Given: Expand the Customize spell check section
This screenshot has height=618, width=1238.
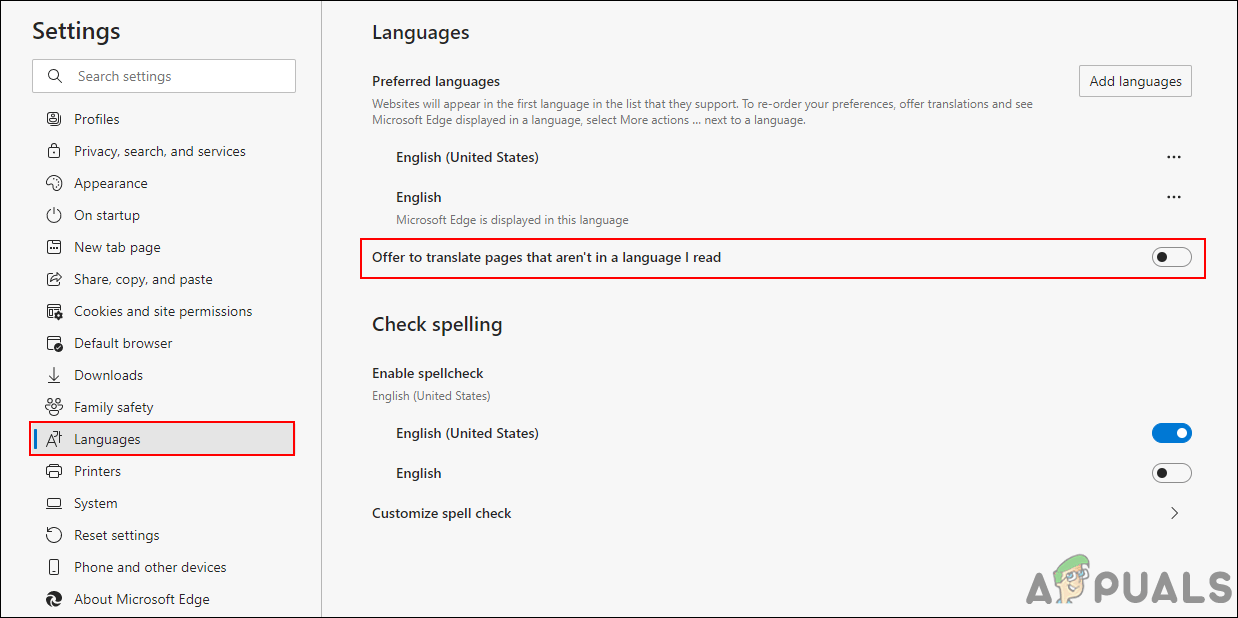Looking at the screenshot, I should click(1175, 512).
